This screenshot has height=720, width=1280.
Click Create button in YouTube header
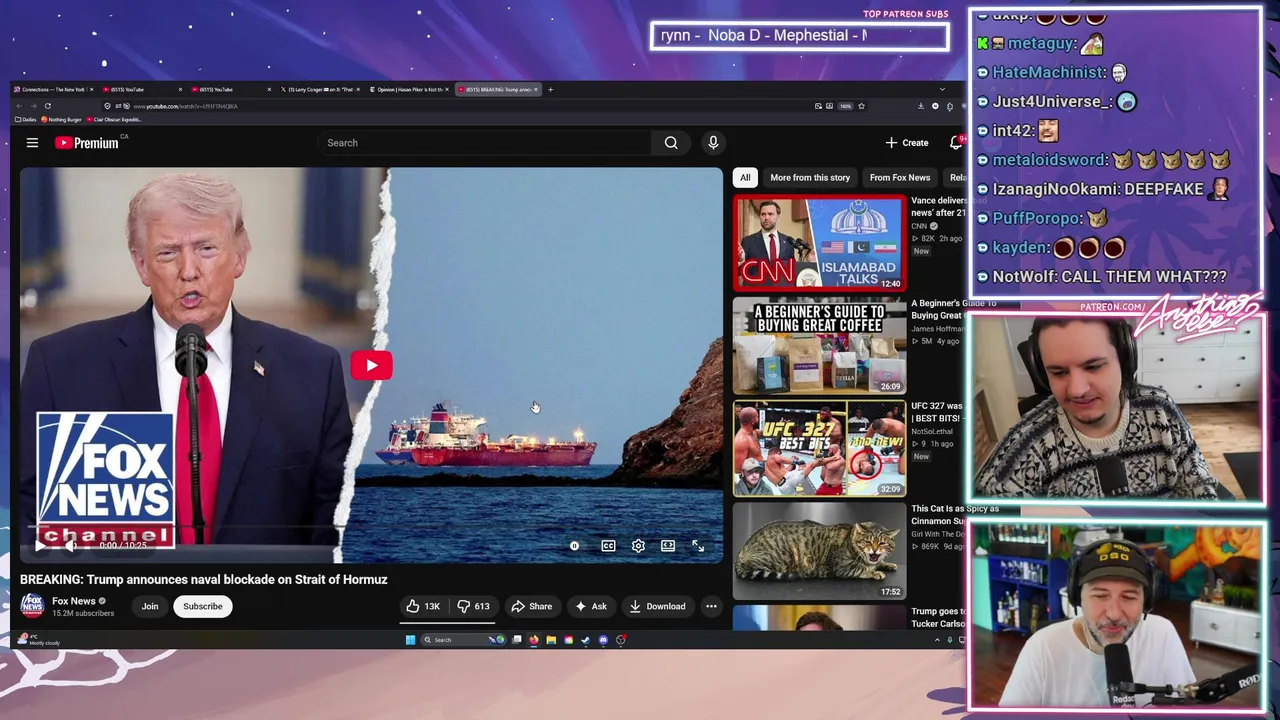pos(907,143)
